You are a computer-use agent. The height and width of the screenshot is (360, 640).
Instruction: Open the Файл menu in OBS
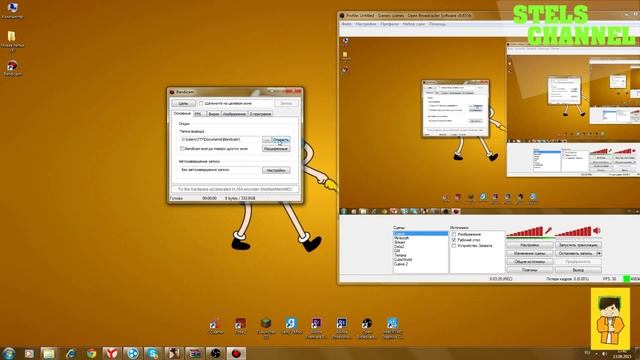click(346, 24)
